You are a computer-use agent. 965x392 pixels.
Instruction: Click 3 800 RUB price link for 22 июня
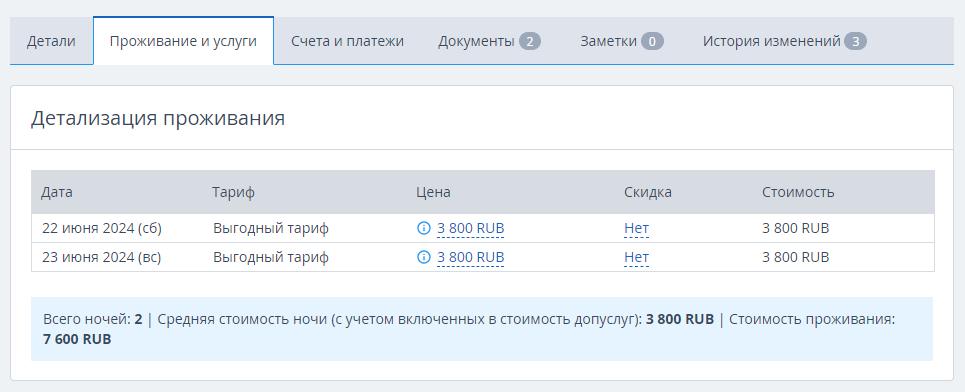tap(470, 228)
